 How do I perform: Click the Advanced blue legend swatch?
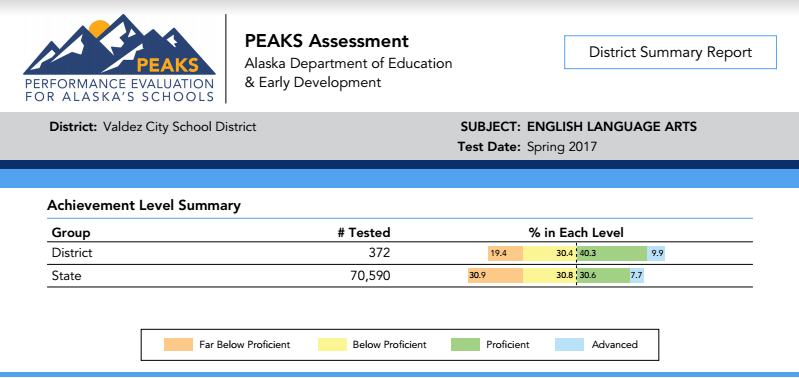[569, 344]
